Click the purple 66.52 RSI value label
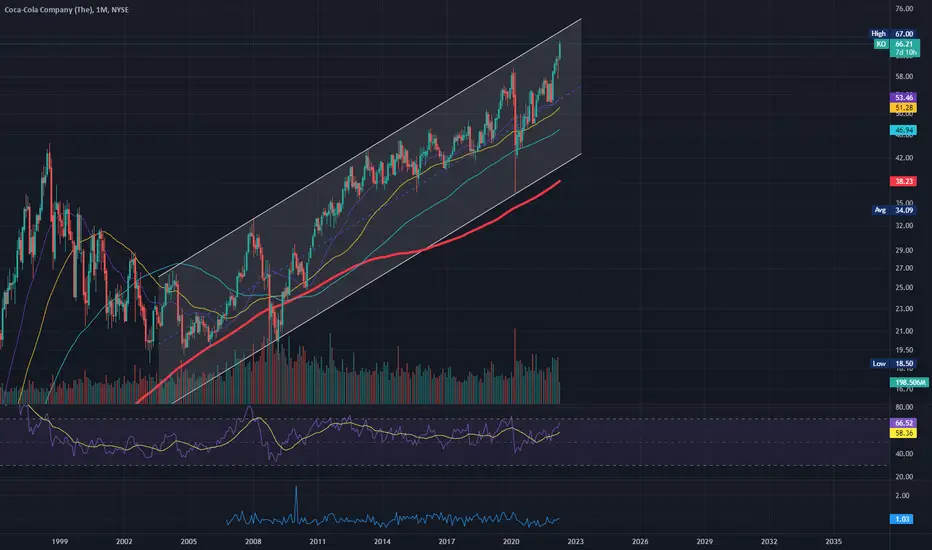The image size is (932, 550). (903, 423)
